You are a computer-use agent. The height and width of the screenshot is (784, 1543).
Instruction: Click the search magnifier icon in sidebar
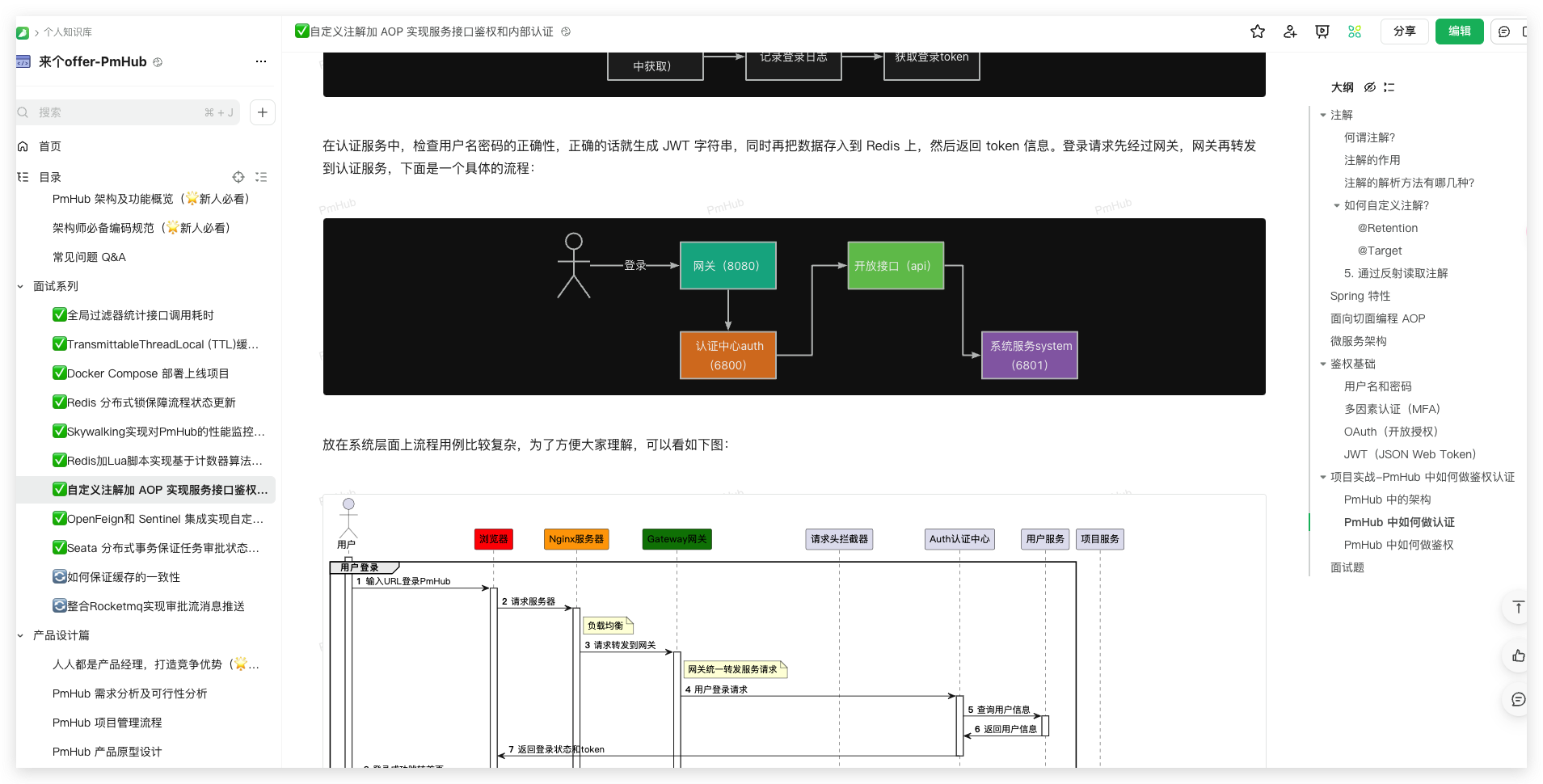click(23, 112)
